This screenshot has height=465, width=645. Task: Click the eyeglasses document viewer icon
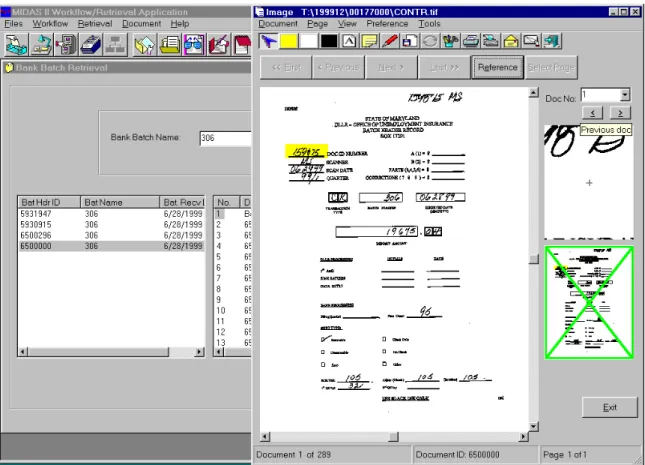pos(194,44)
